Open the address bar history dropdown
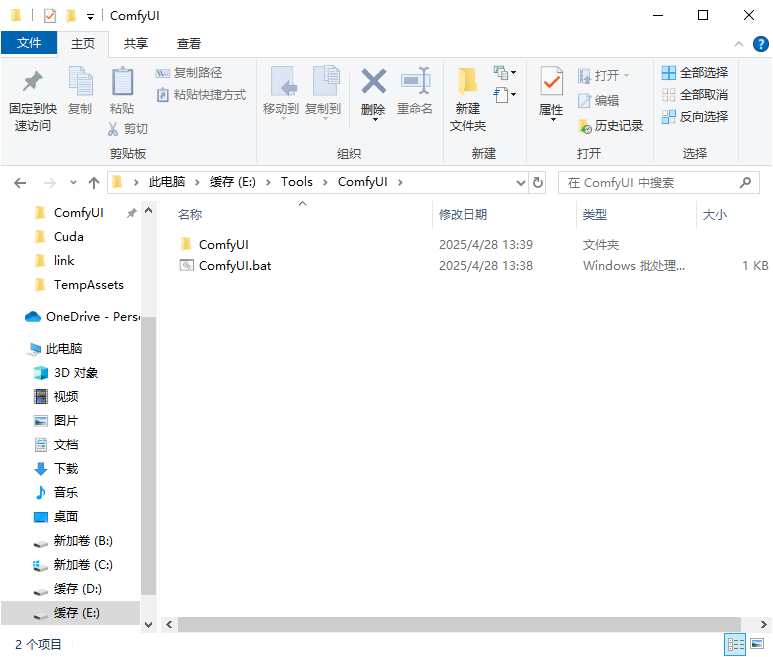This screenshot has width=773, height=657. [521, 183]
